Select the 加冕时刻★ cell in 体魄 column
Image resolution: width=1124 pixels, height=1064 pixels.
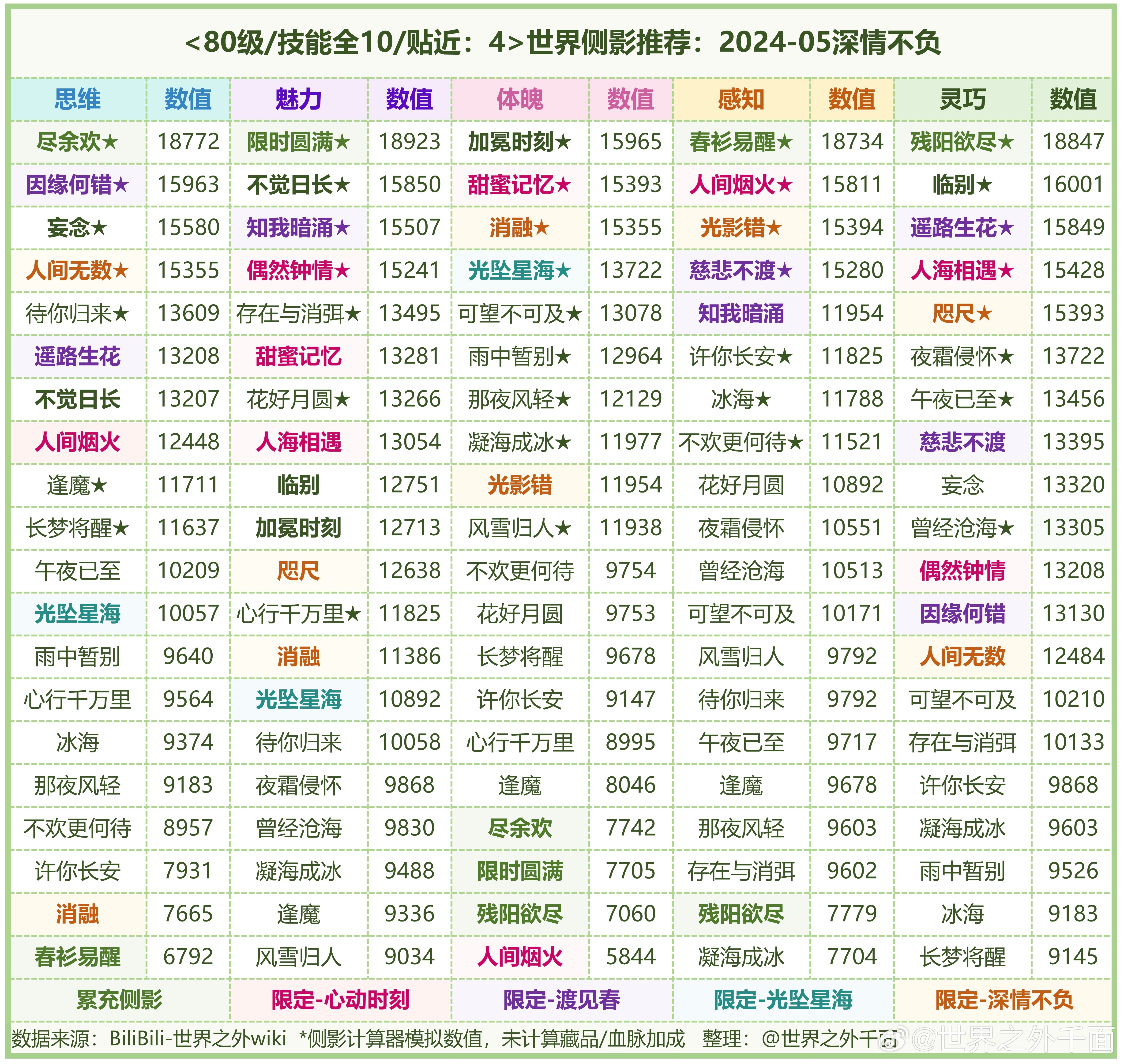click(520, 142)
